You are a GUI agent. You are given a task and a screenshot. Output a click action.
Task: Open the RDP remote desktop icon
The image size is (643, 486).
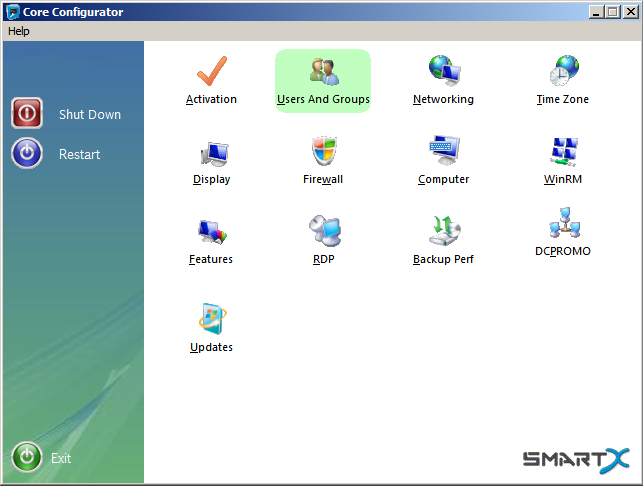click(325, 230)
